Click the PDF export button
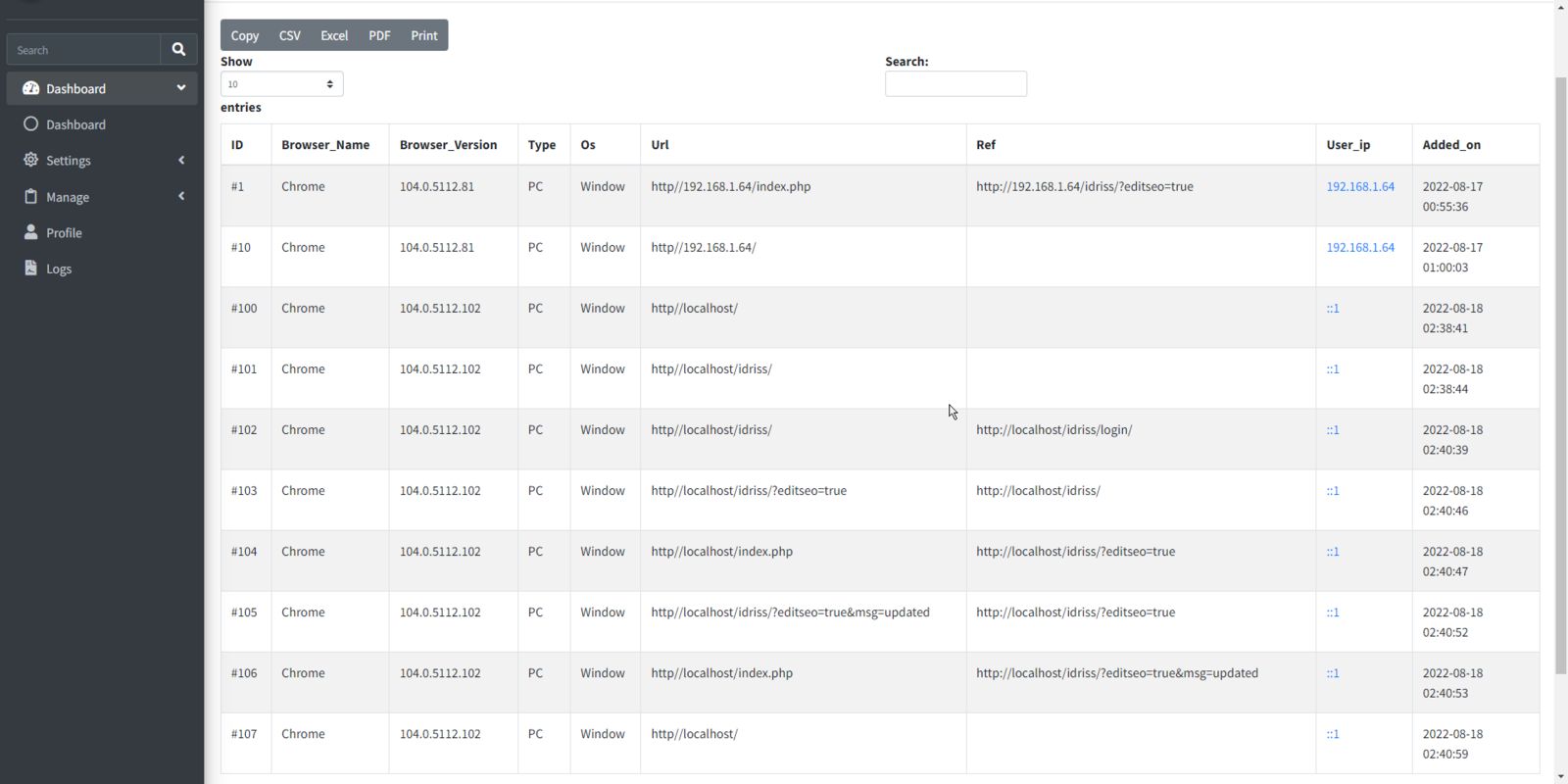This screenshot has width=1568, height=784. tap(379, 35)
